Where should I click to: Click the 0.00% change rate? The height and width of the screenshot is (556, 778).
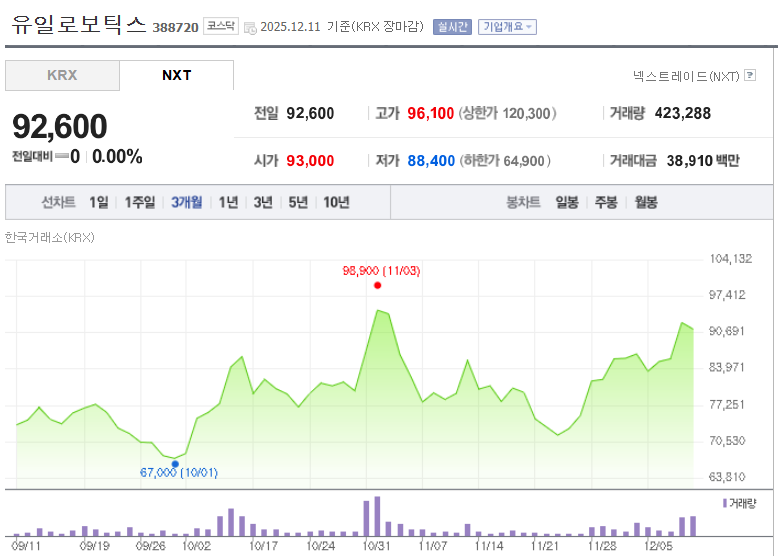117,157
